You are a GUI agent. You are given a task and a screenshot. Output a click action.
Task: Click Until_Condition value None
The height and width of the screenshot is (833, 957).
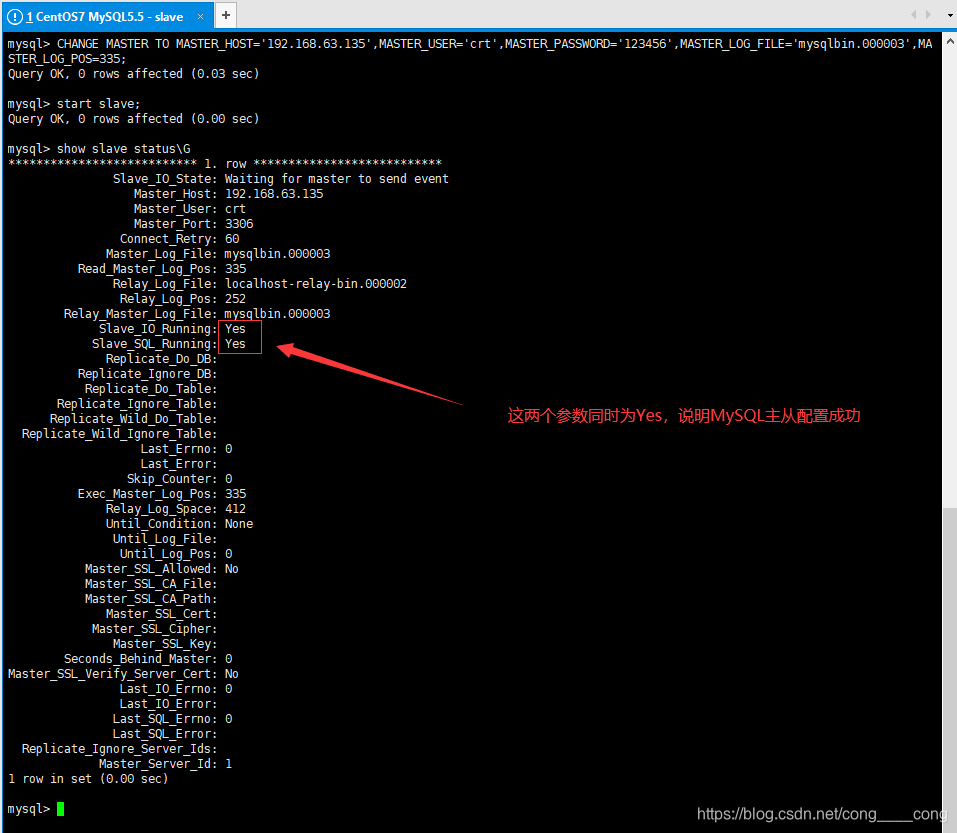point(239,524)
